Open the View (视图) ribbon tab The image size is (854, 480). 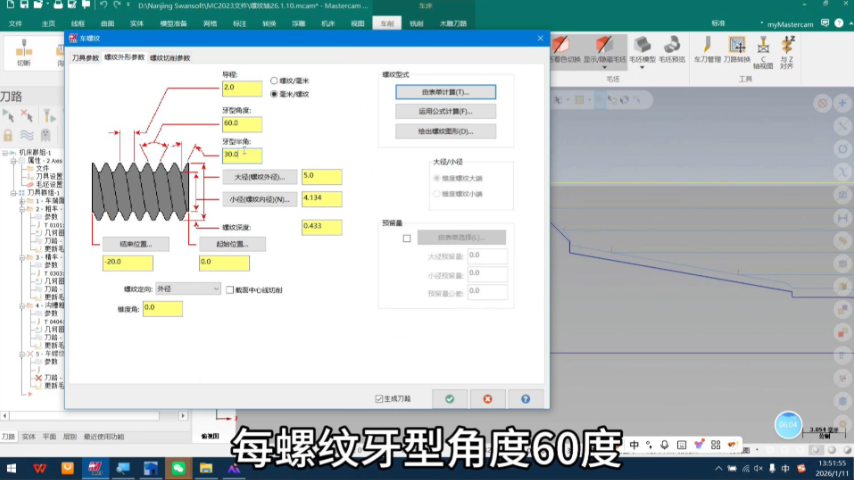[357, 23]
